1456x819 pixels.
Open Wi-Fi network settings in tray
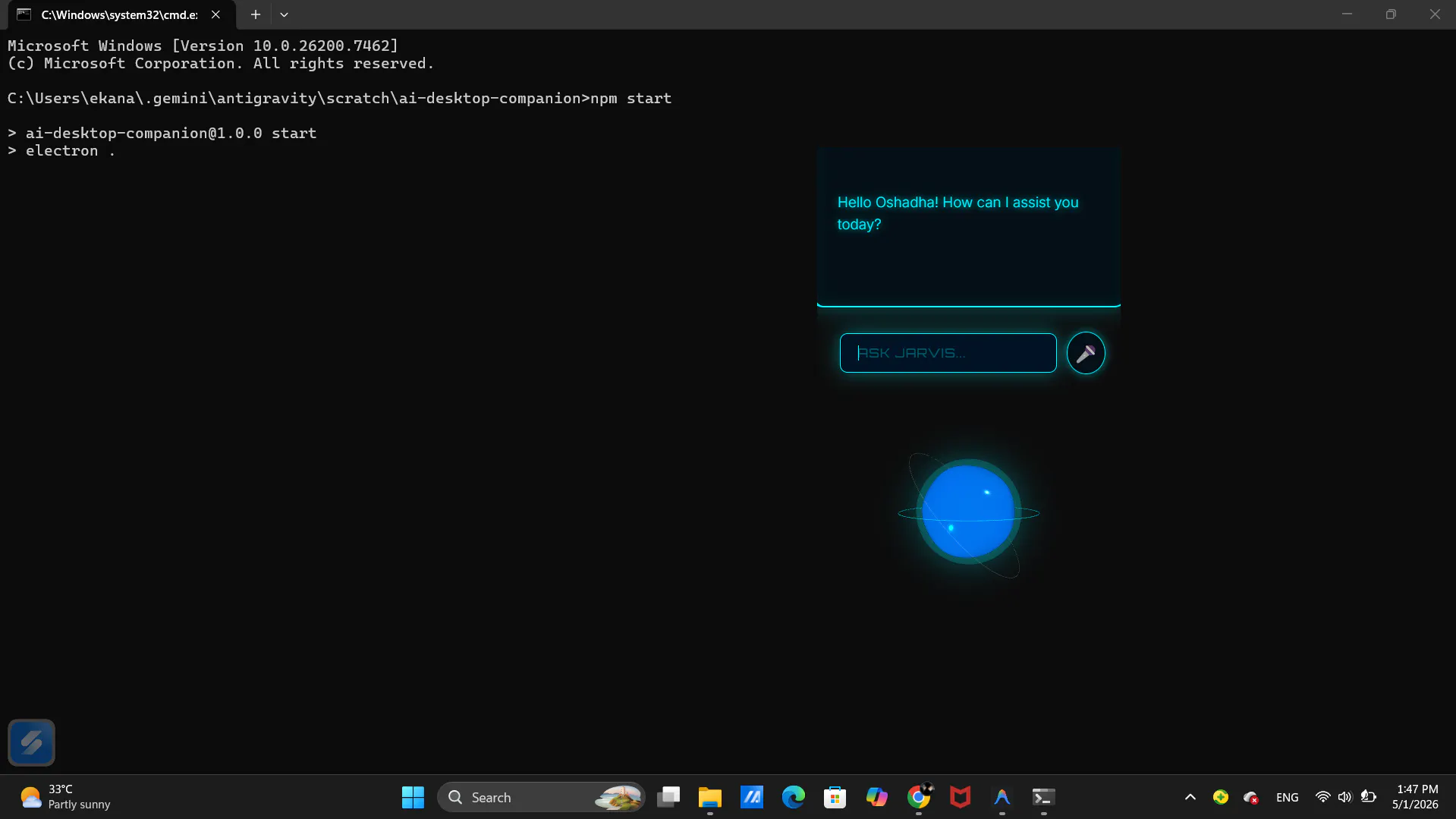[x=1322, y=797]
